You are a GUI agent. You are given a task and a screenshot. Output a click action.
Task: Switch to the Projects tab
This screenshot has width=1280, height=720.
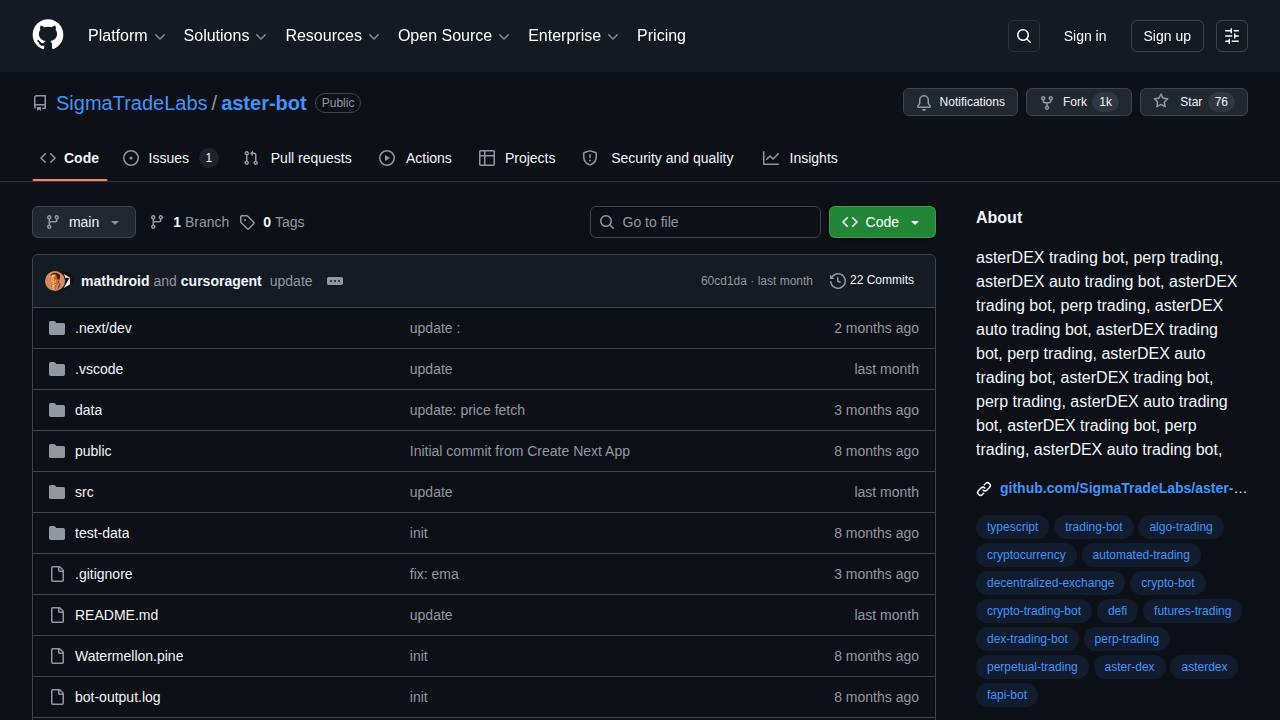[517, 158]
